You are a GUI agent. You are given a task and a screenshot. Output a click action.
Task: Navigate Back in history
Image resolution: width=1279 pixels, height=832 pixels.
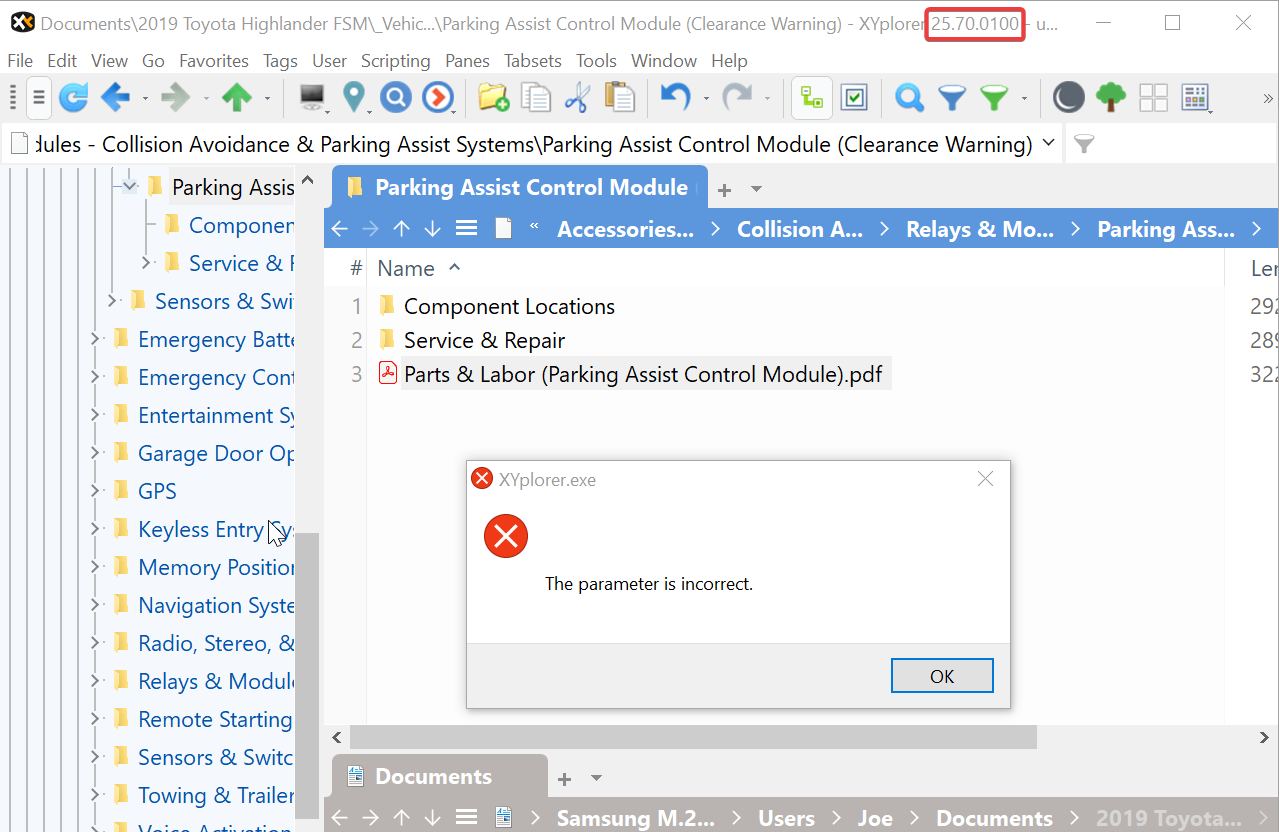113,97
